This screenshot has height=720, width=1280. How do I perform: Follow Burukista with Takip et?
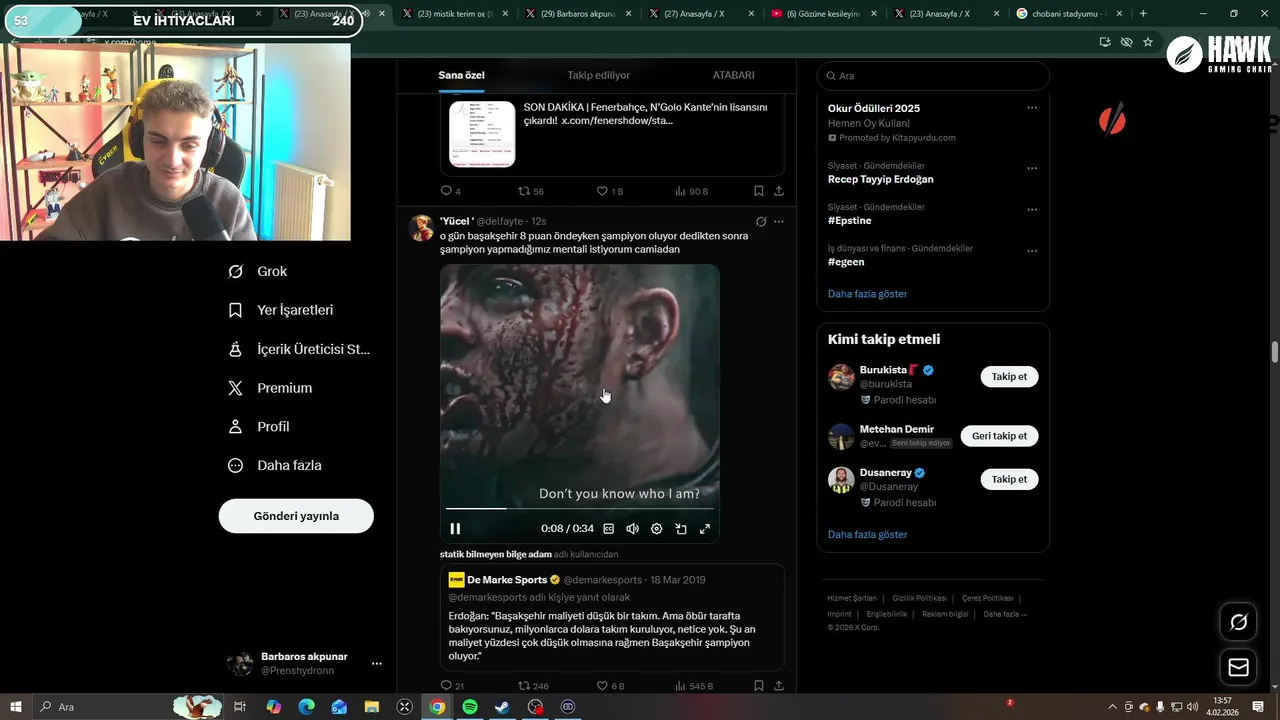[x=1009, y=377]
